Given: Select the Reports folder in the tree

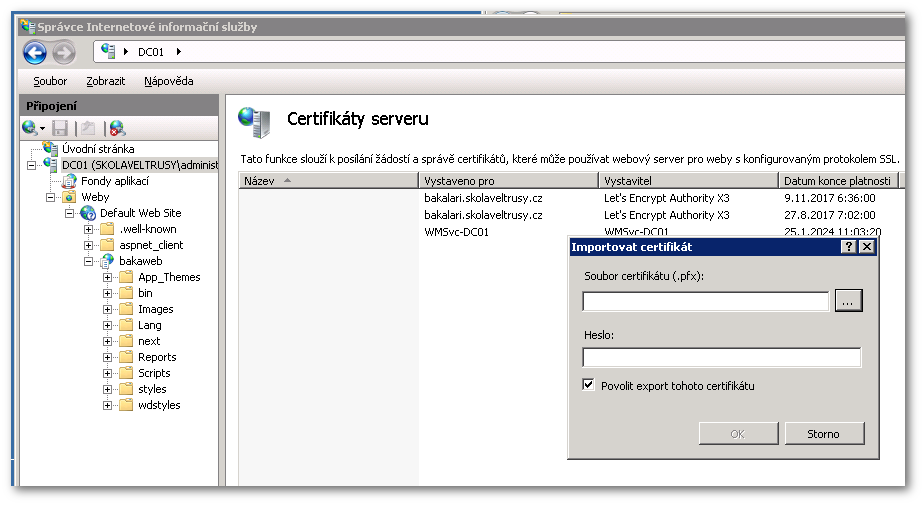Looking at the screenshot, I should pos(157,357).
